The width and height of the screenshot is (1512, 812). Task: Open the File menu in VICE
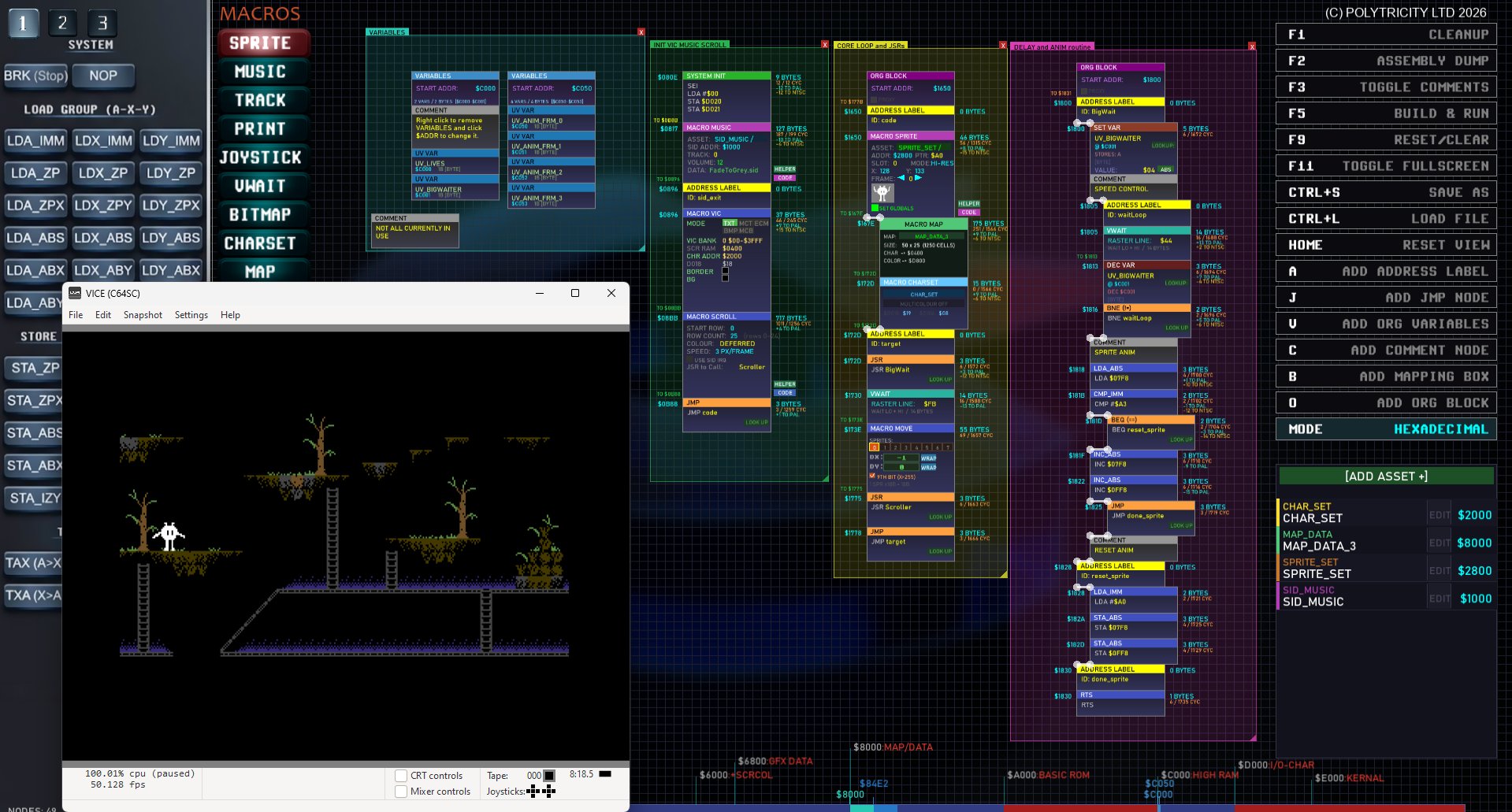click(76, 315)
